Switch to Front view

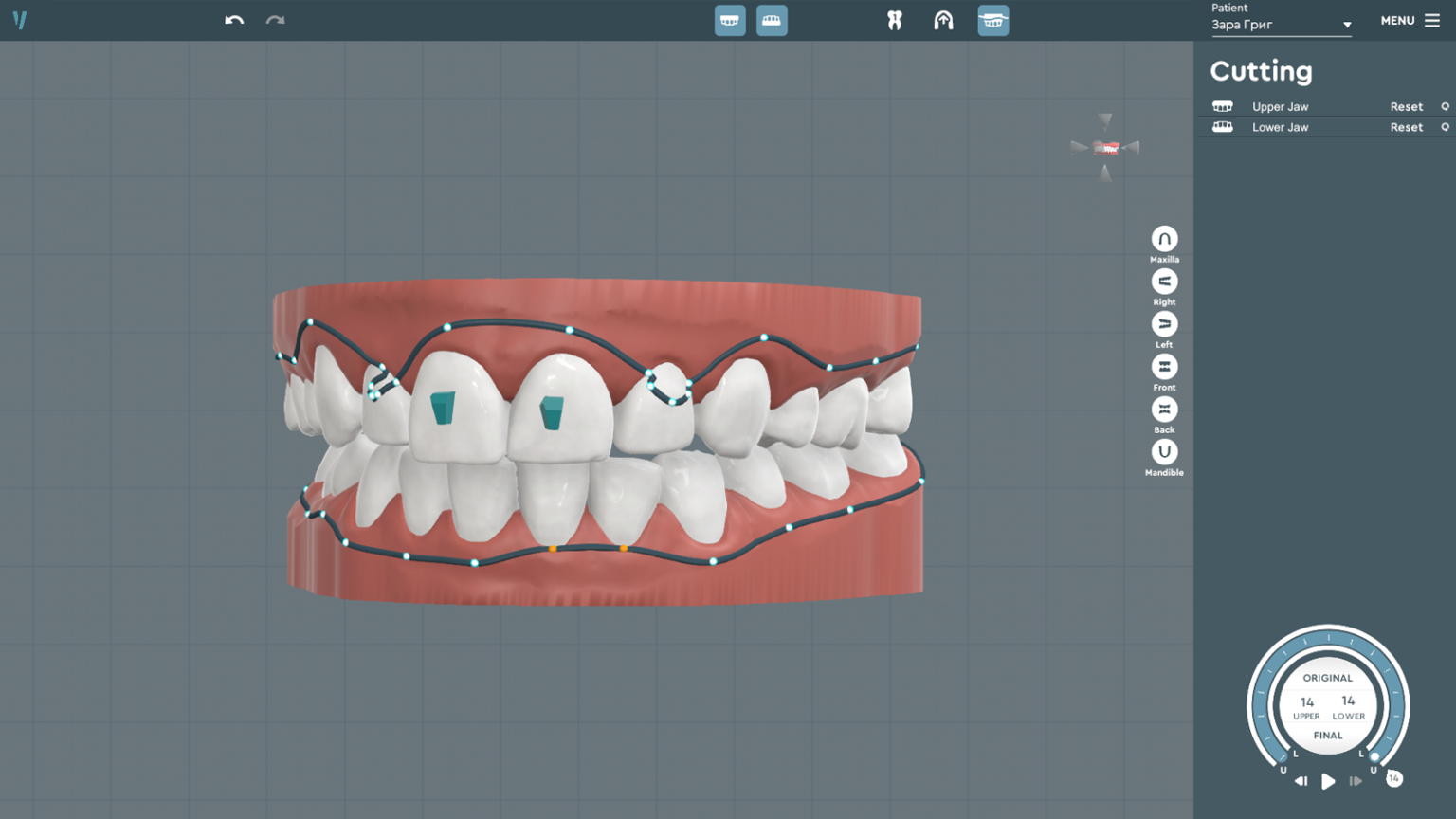(1164, 367)
